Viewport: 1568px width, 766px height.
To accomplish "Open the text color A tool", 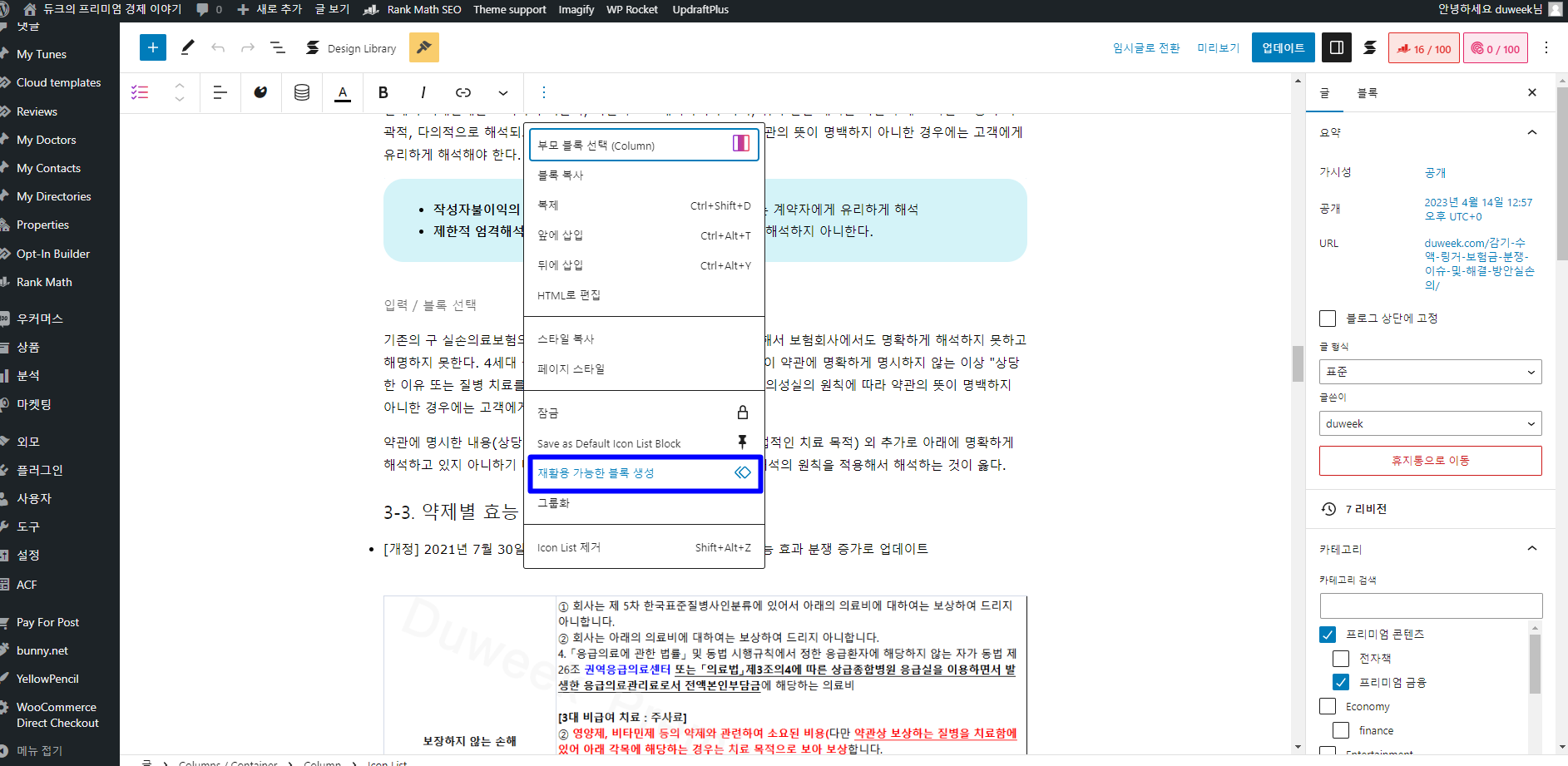I will 343,92.
